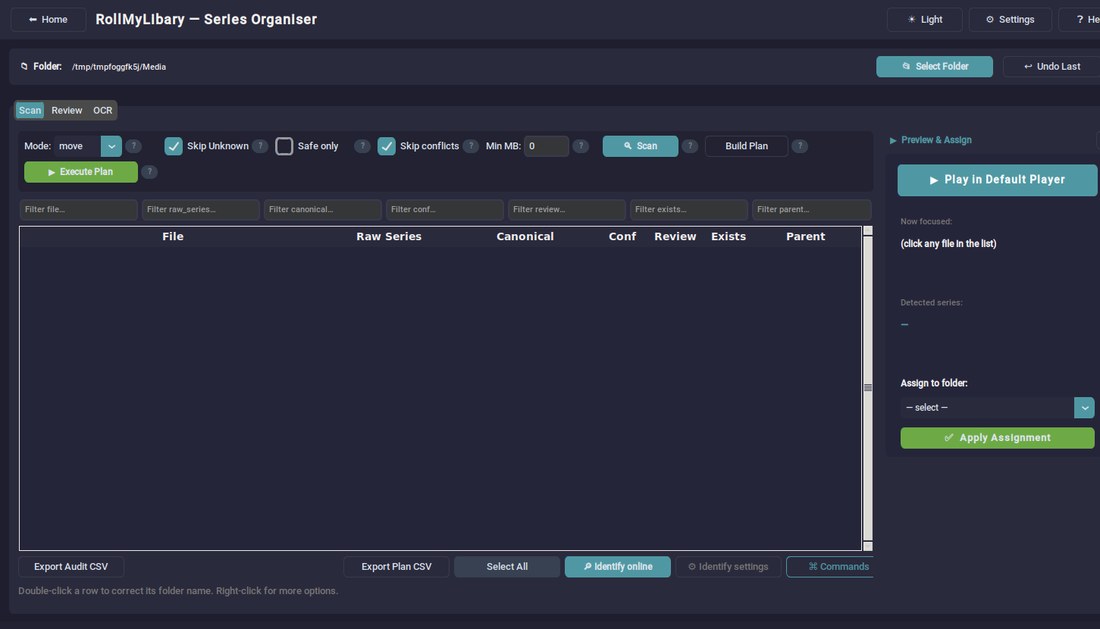Click Filter canonical input
Viewport: 1100px width, 629px height.
click(x=323, y=210)
